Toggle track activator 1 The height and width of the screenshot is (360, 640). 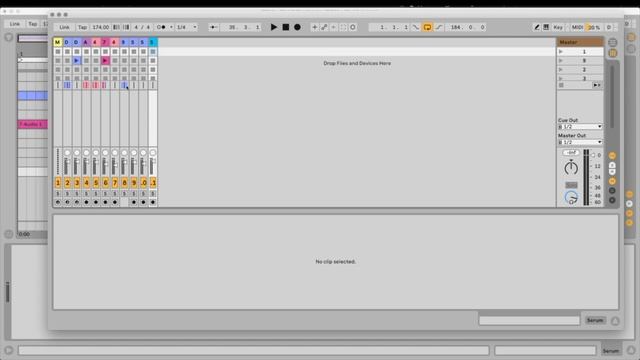[x=58, y=183]
